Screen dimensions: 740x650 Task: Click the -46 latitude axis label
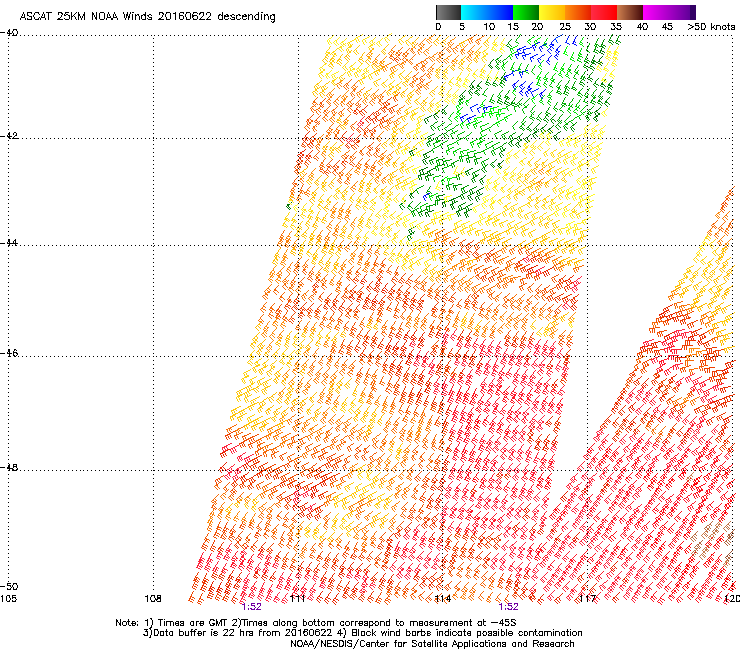[9, 353]
